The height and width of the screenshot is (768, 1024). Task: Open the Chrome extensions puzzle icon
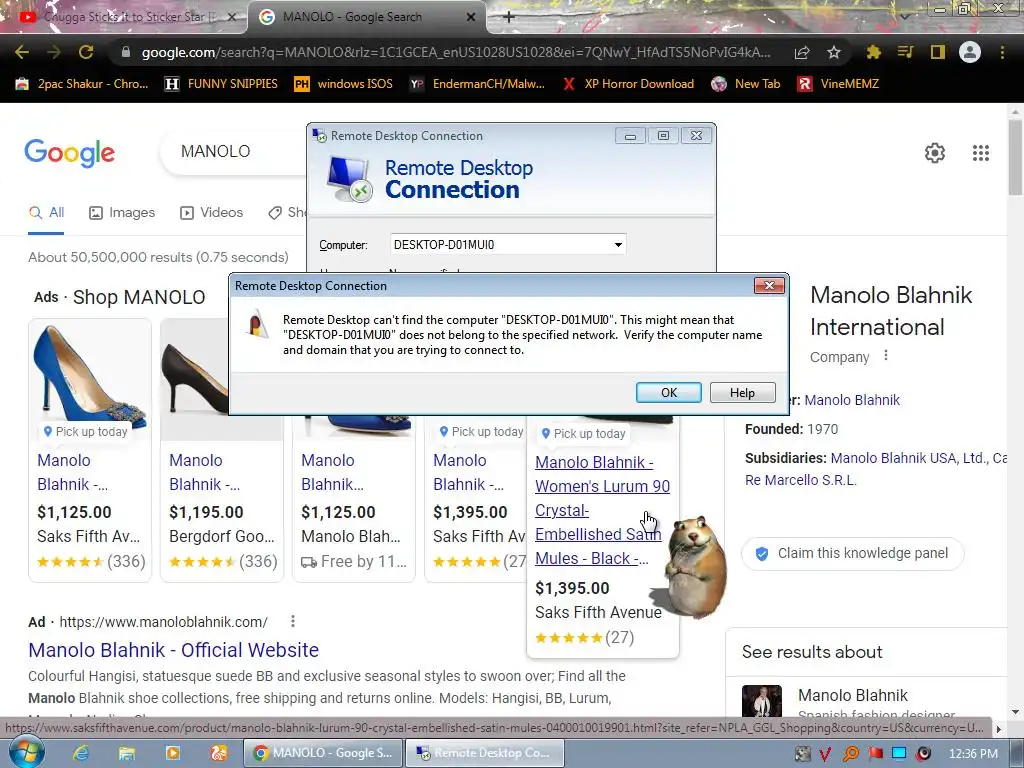point(873,52)
